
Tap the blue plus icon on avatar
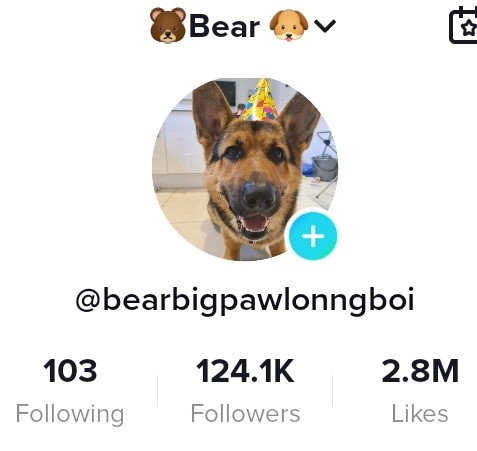pyautogui.click(x=313, y=236)
